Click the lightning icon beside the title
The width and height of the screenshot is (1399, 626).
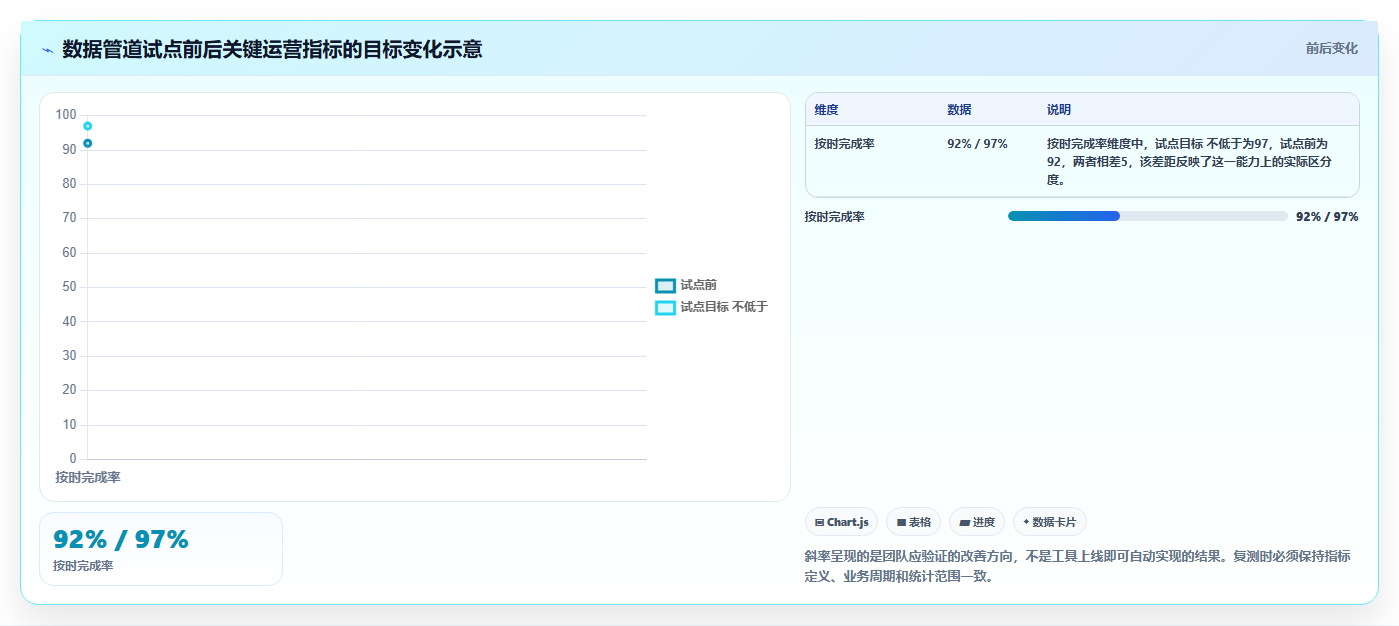point(47,49)
